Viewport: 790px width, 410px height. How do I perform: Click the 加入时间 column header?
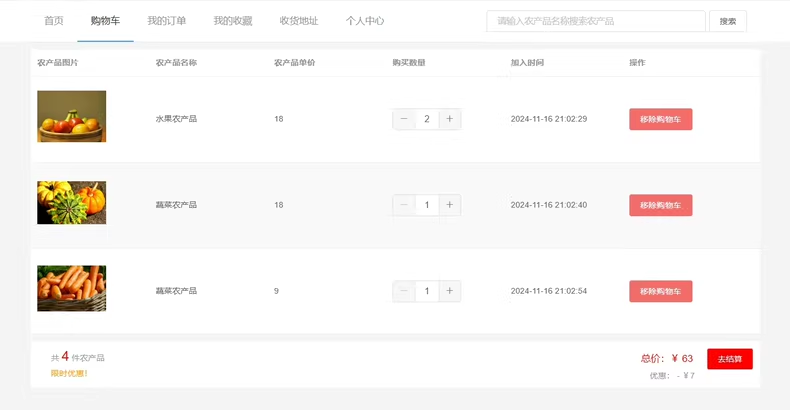pos(527,62)
